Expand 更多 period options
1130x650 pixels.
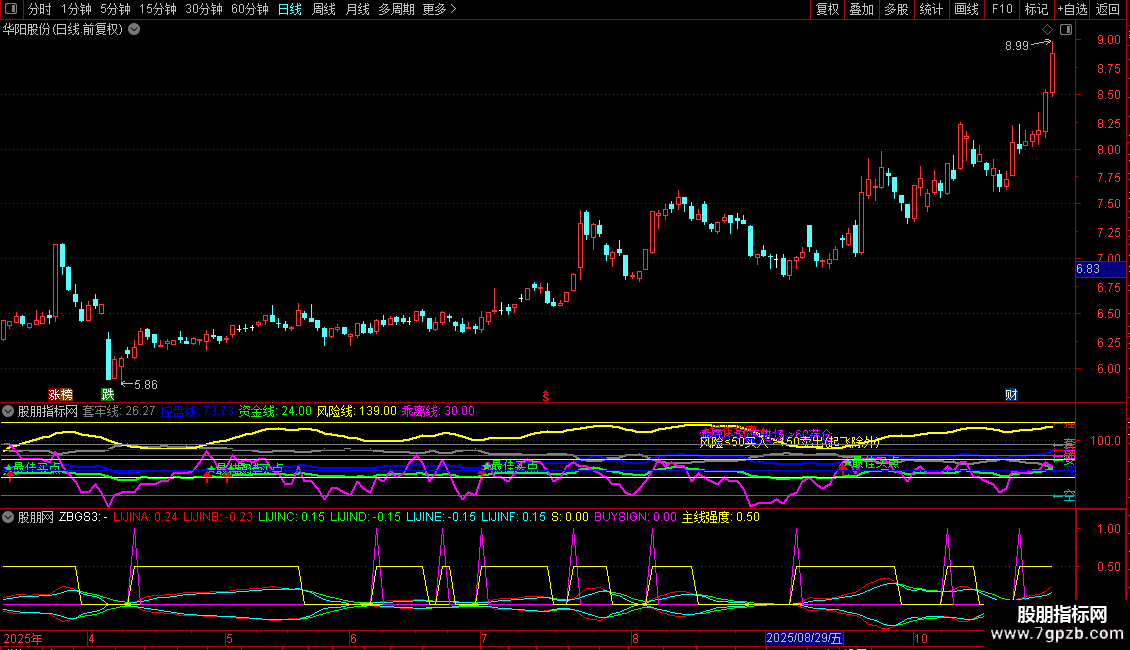[439, 9]
